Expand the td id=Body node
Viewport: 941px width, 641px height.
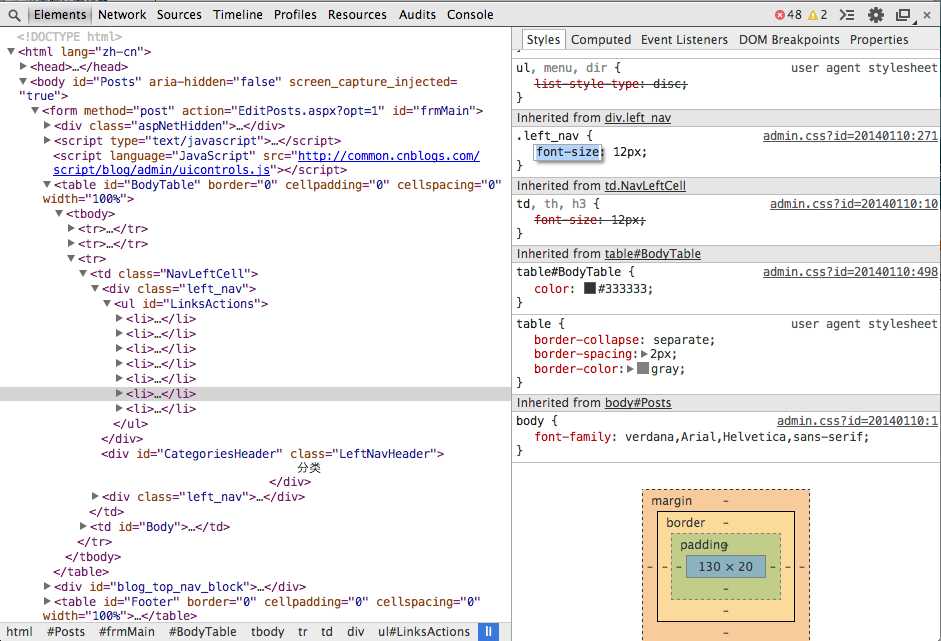83,526
